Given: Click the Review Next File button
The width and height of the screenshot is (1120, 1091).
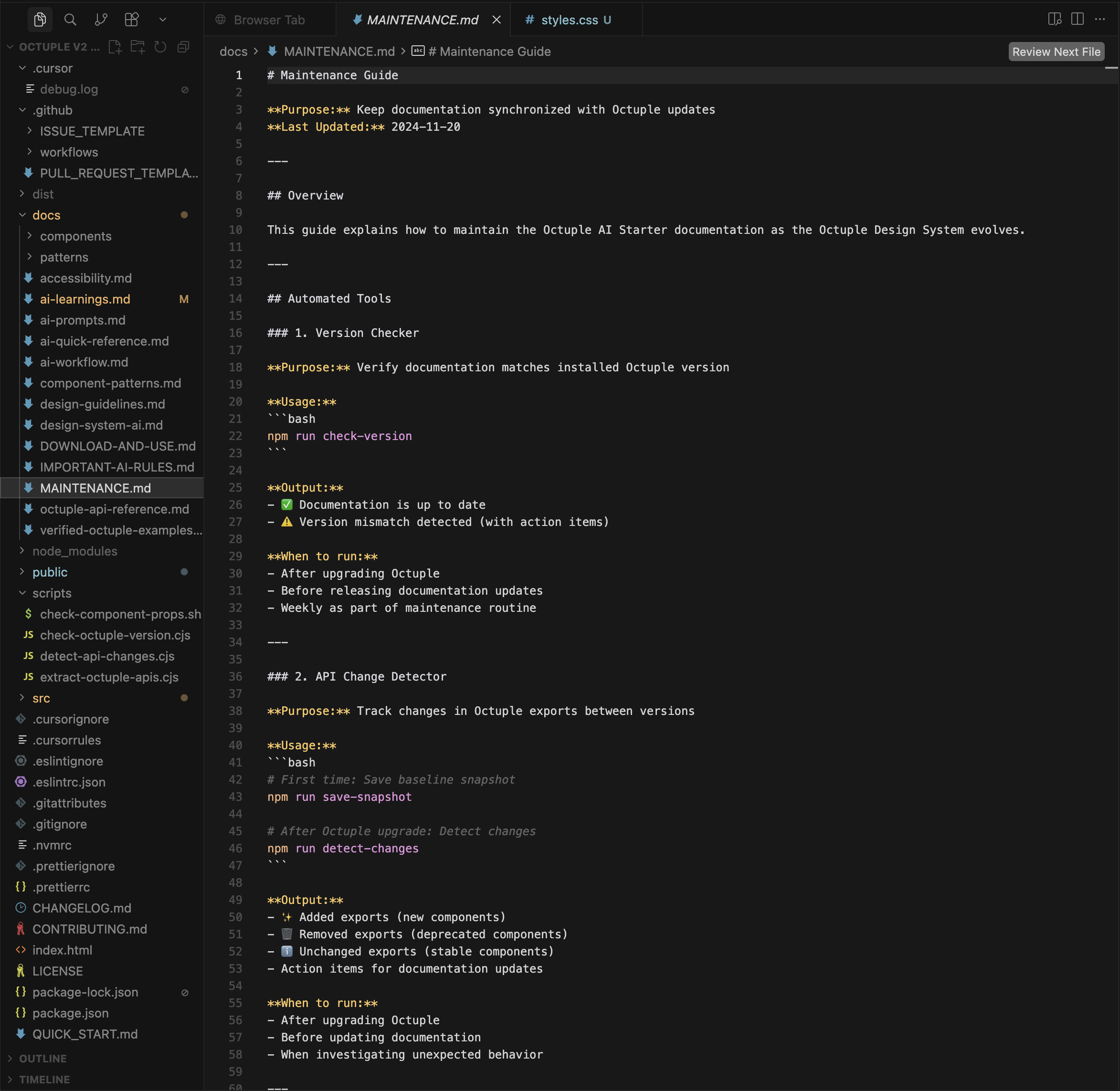Looking at the screenshot, I should click(x=1056, y=52).
